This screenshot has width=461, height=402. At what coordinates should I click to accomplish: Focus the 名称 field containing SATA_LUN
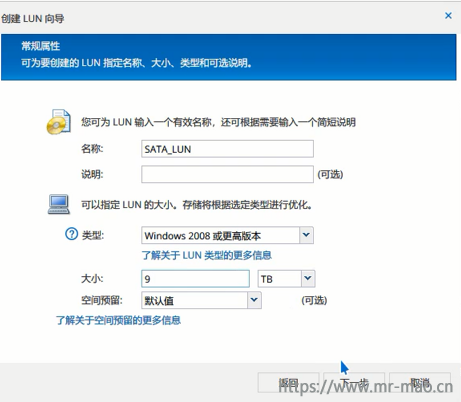point(227,149)
